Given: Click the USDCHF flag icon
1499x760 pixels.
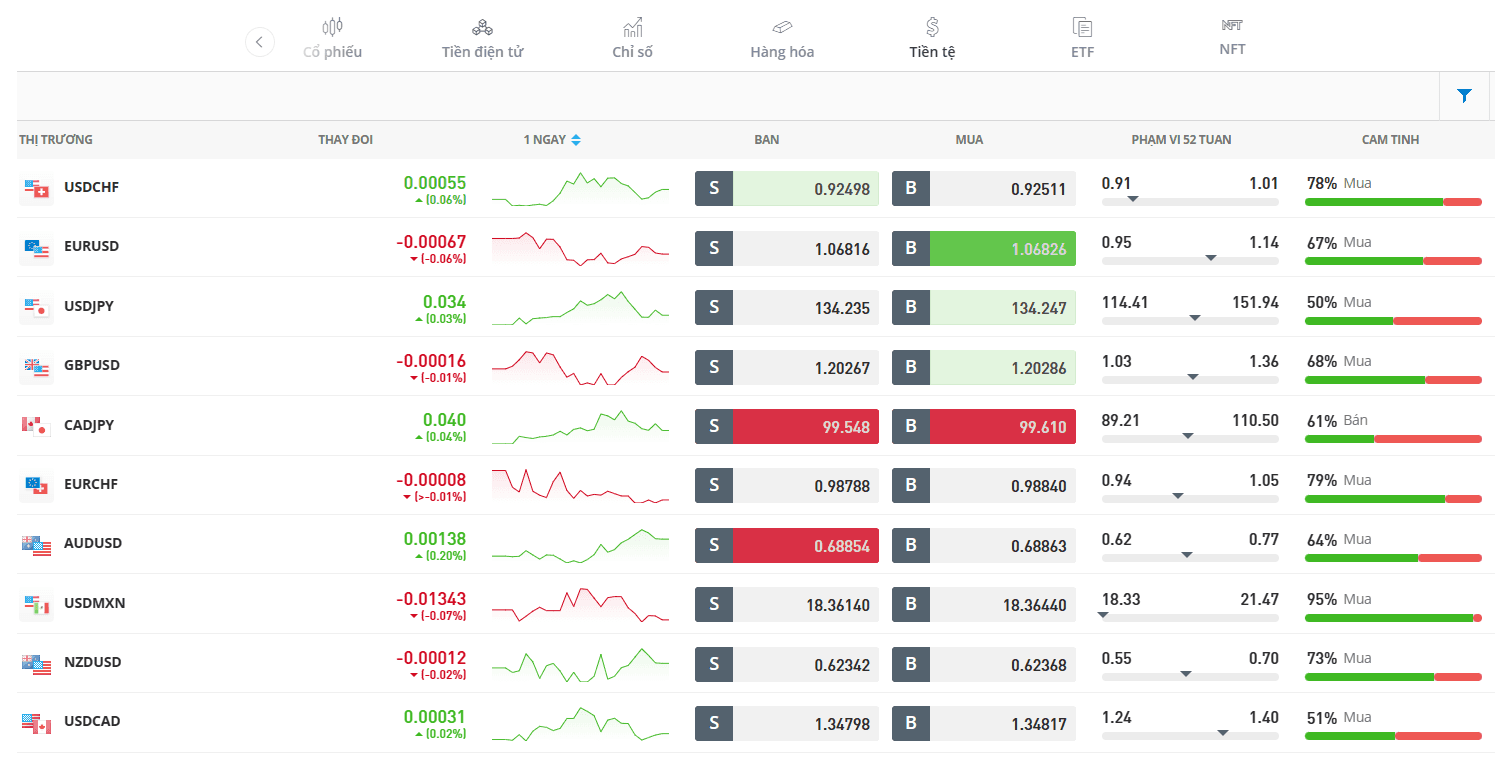Looking at the screenshot, I should coord(36,188).
